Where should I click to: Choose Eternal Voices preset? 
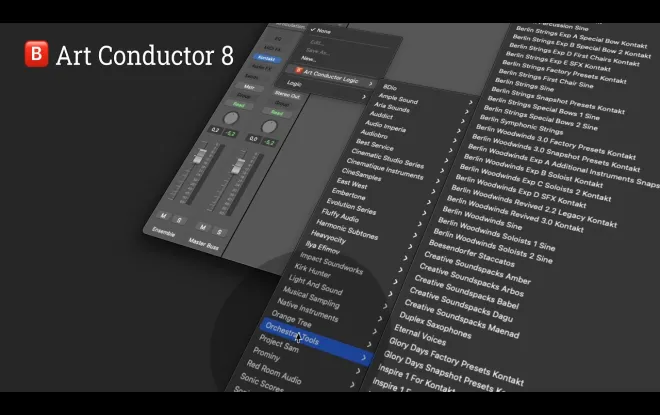(x=420, y=335)
